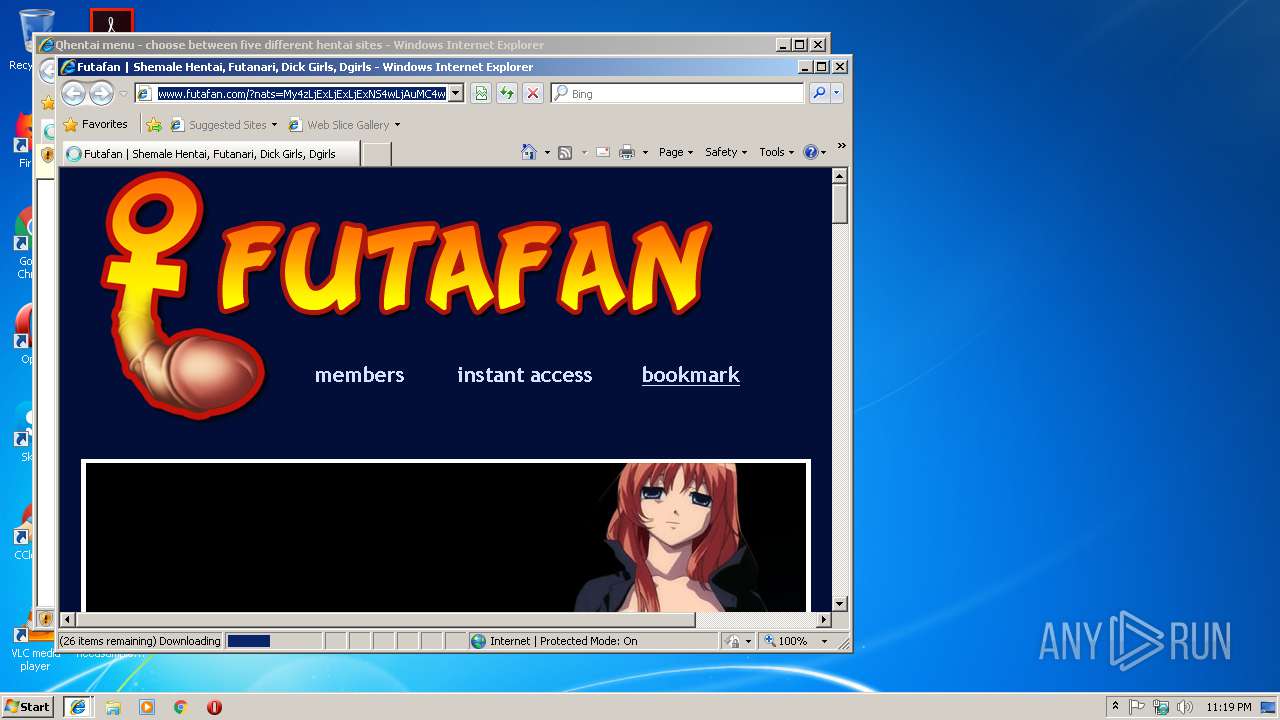Click the security padlock status icon
This screenshot has height=720, width=1280.
[x=733, y=641]
